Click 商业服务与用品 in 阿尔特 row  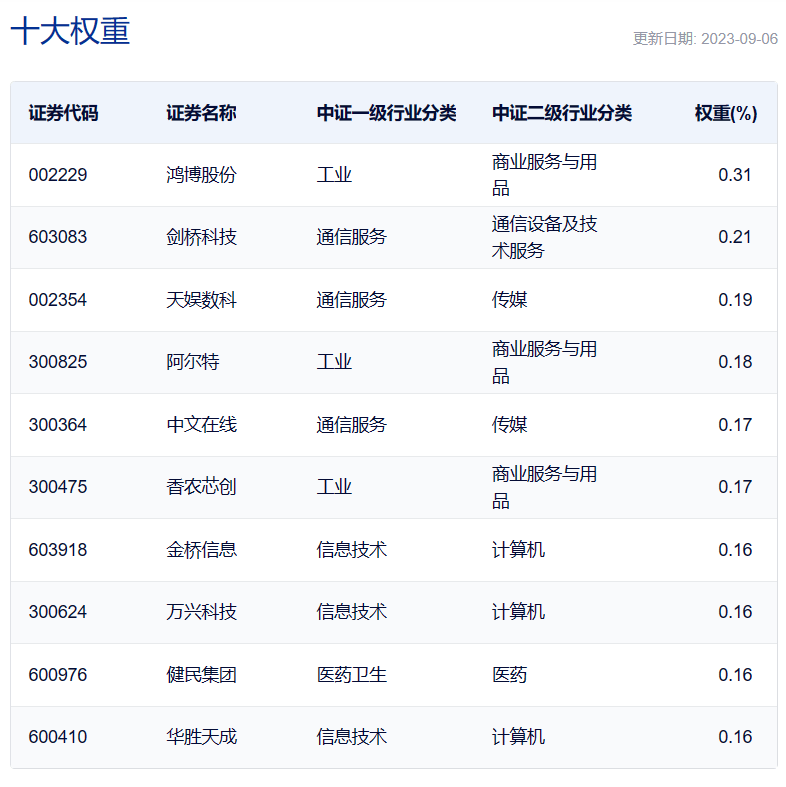tap(545, 362)
